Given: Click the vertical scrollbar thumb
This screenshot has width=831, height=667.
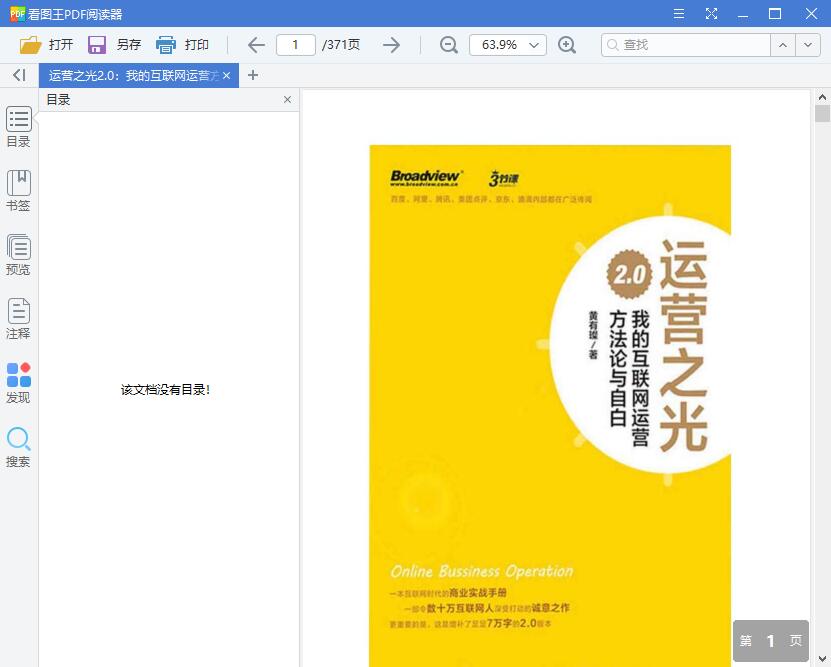Looking at the screenshot, I should pyautogui.click(x=822, y=113).
